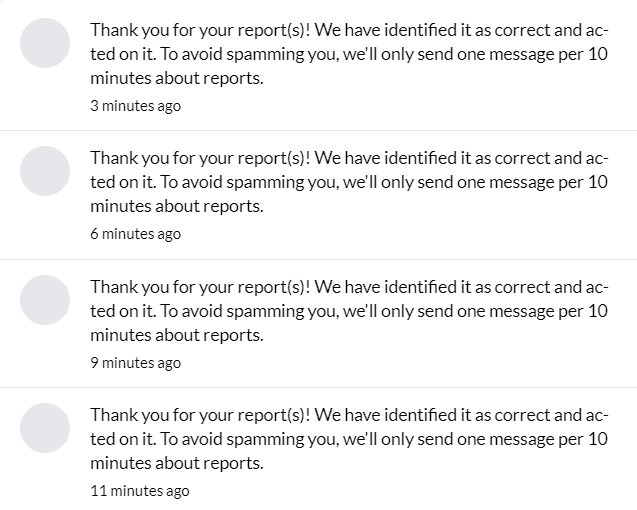Open the notification from 6 minutes ago

318,195
